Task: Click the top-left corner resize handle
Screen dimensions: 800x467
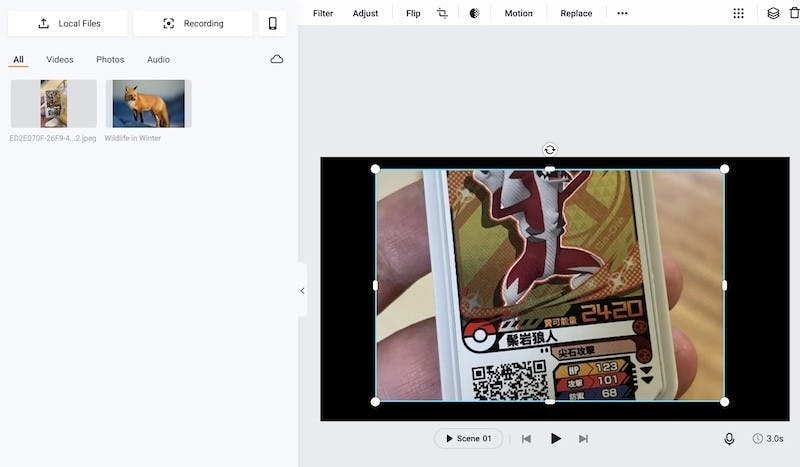Action: [x=375, y=169]
